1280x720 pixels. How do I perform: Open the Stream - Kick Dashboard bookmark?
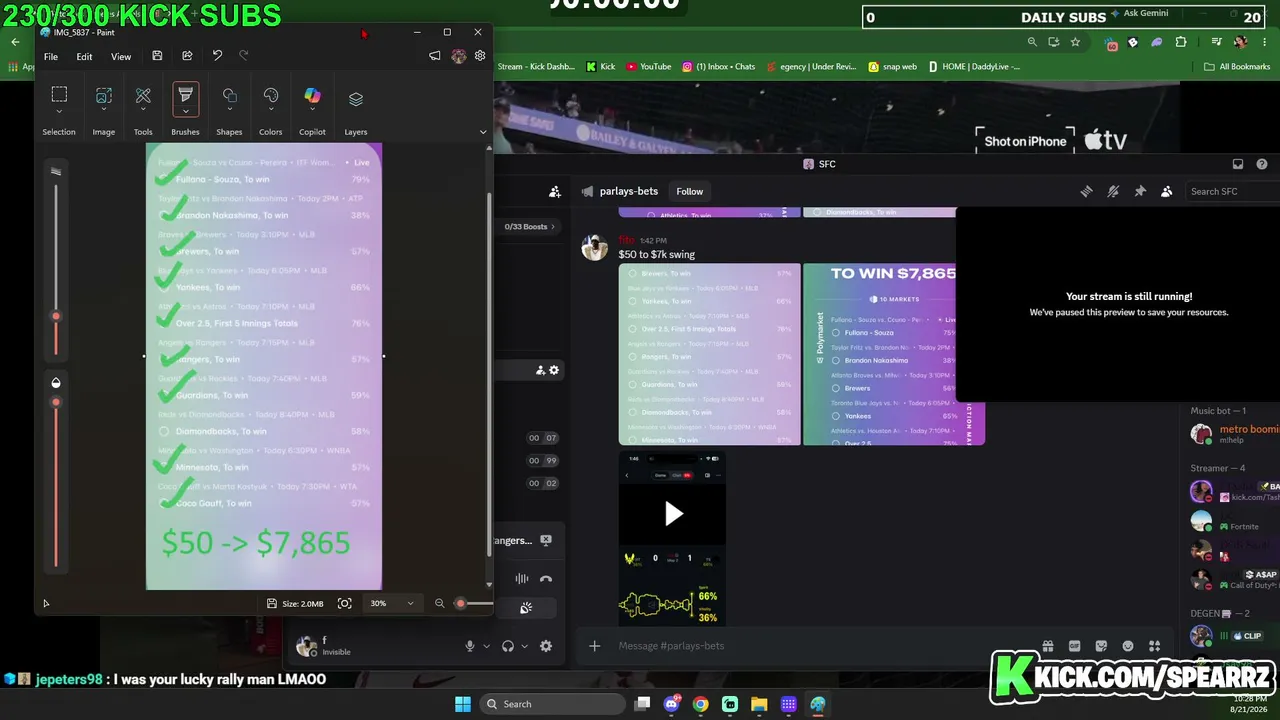(x=536, y=67)
